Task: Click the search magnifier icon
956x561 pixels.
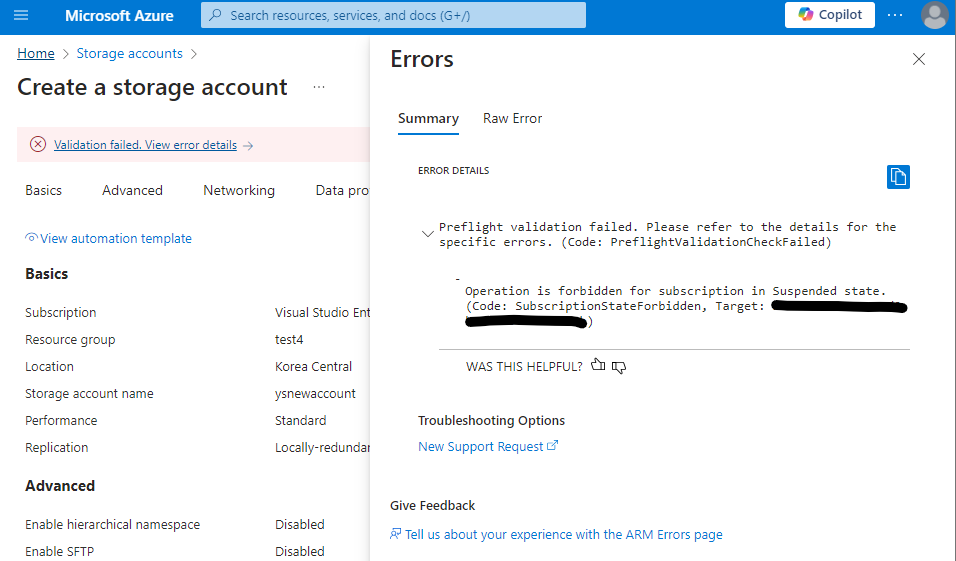Action: [215, 15]
